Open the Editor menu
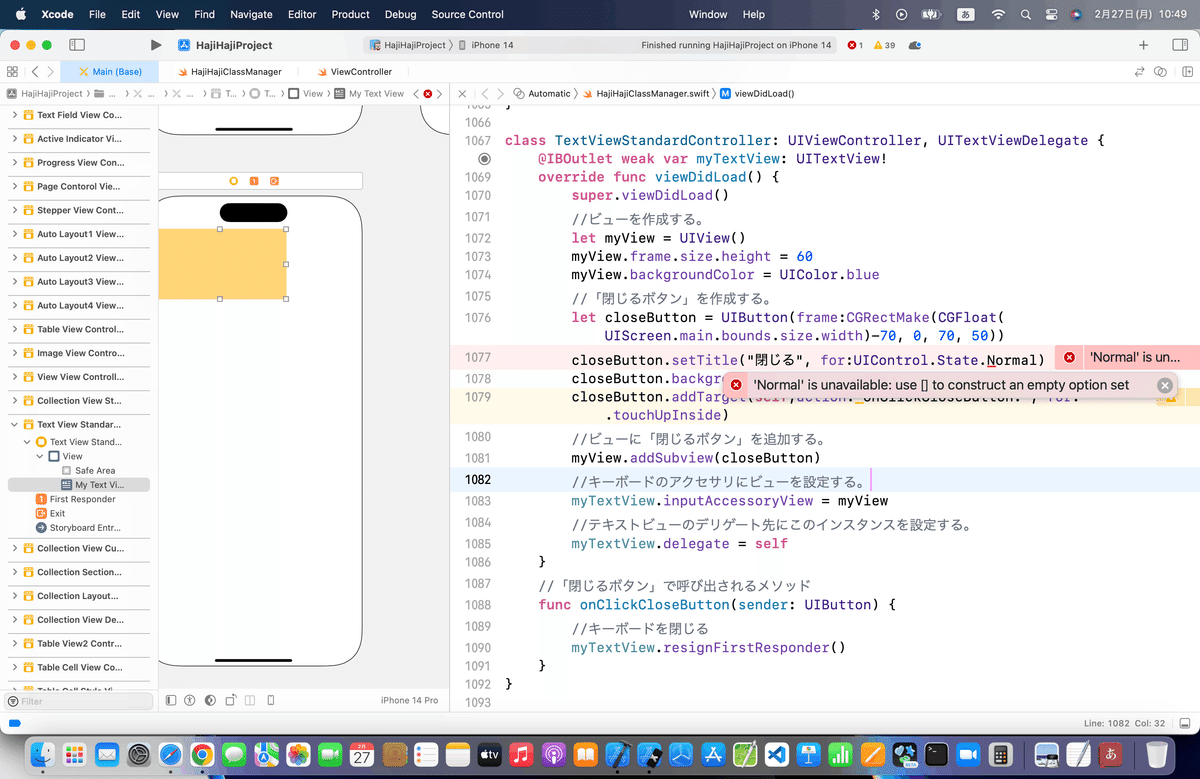1200x779 pixels. [302, 14]
